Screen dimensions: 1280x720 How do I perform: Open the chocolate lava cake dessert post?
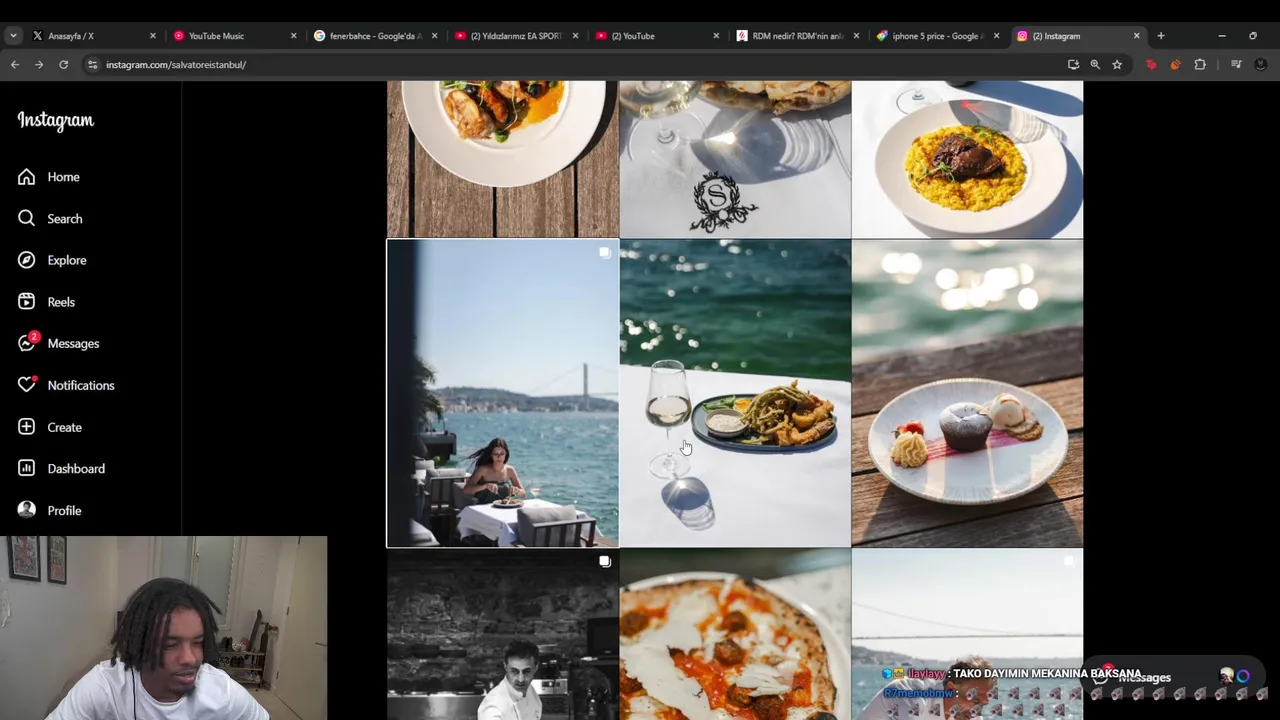967,393
